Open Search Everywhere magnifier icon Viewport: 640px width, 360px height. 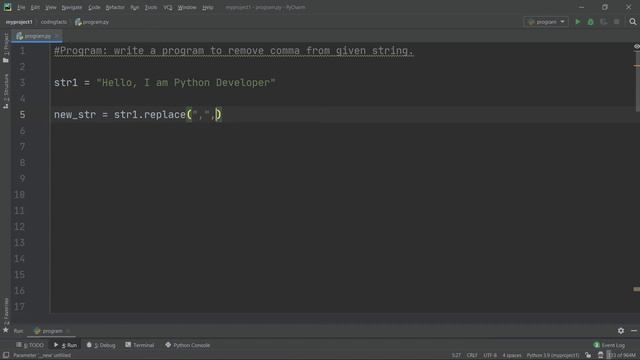633,22
